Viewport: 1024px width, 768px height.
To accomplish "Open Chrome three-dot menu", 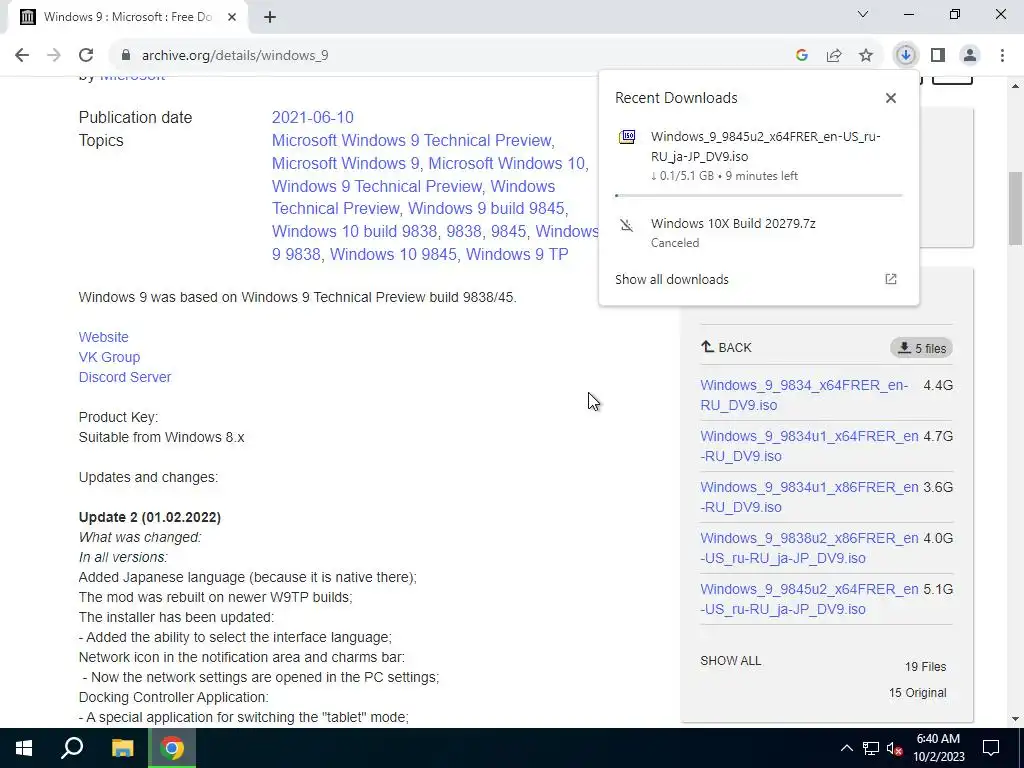I will click(1002, 56).
